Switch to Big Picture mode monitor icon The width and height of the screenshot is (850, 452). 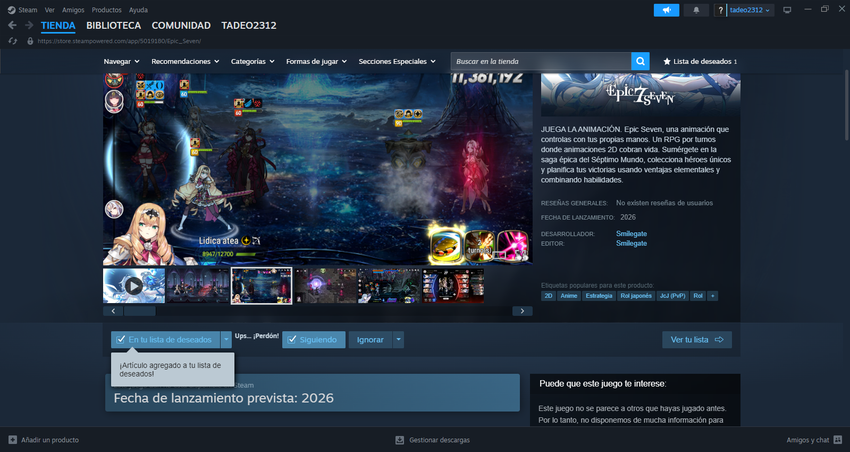pos(787,10)
